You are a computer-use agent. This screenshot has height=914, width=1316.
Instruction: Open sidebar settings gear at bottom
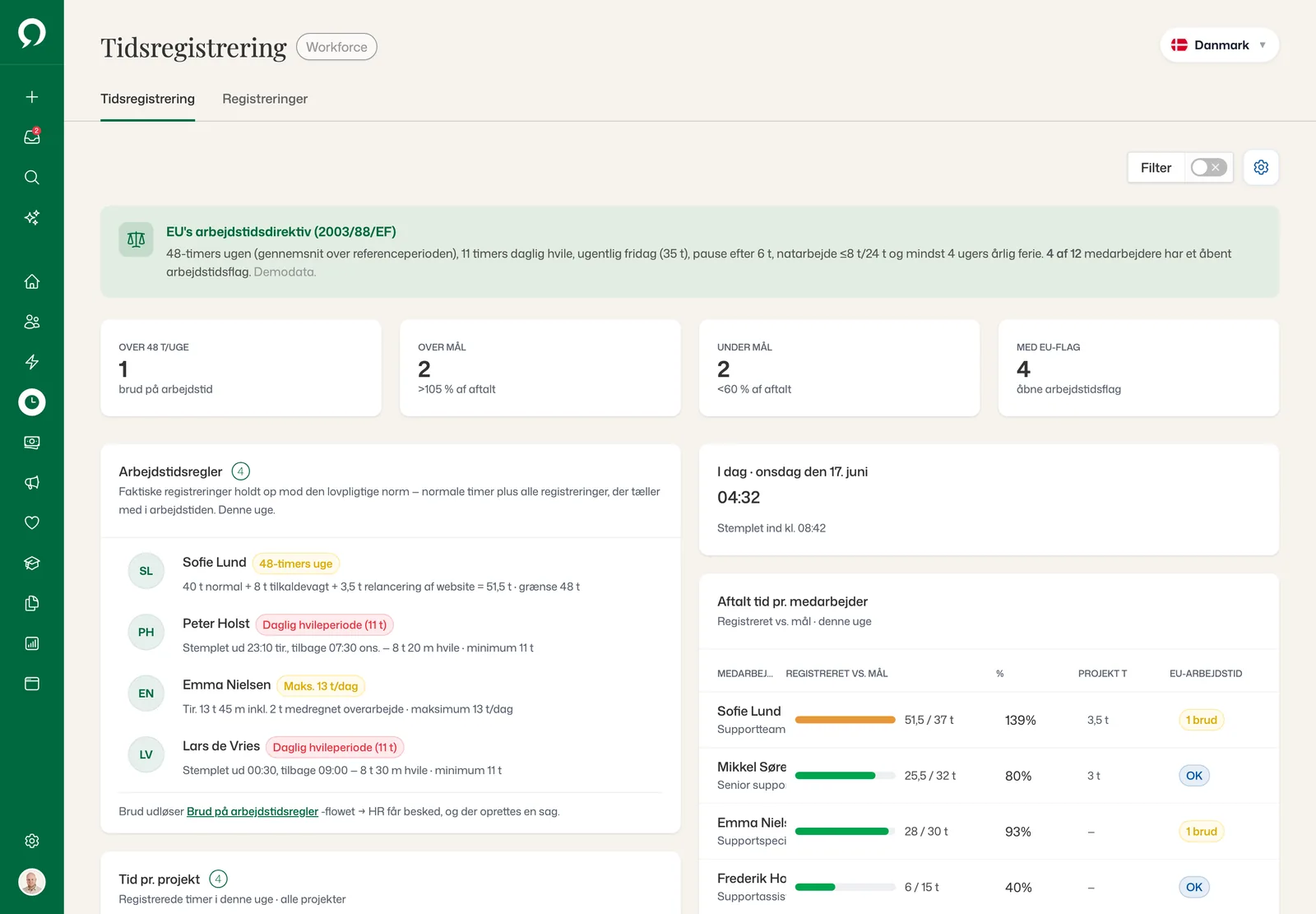point(31,841)
